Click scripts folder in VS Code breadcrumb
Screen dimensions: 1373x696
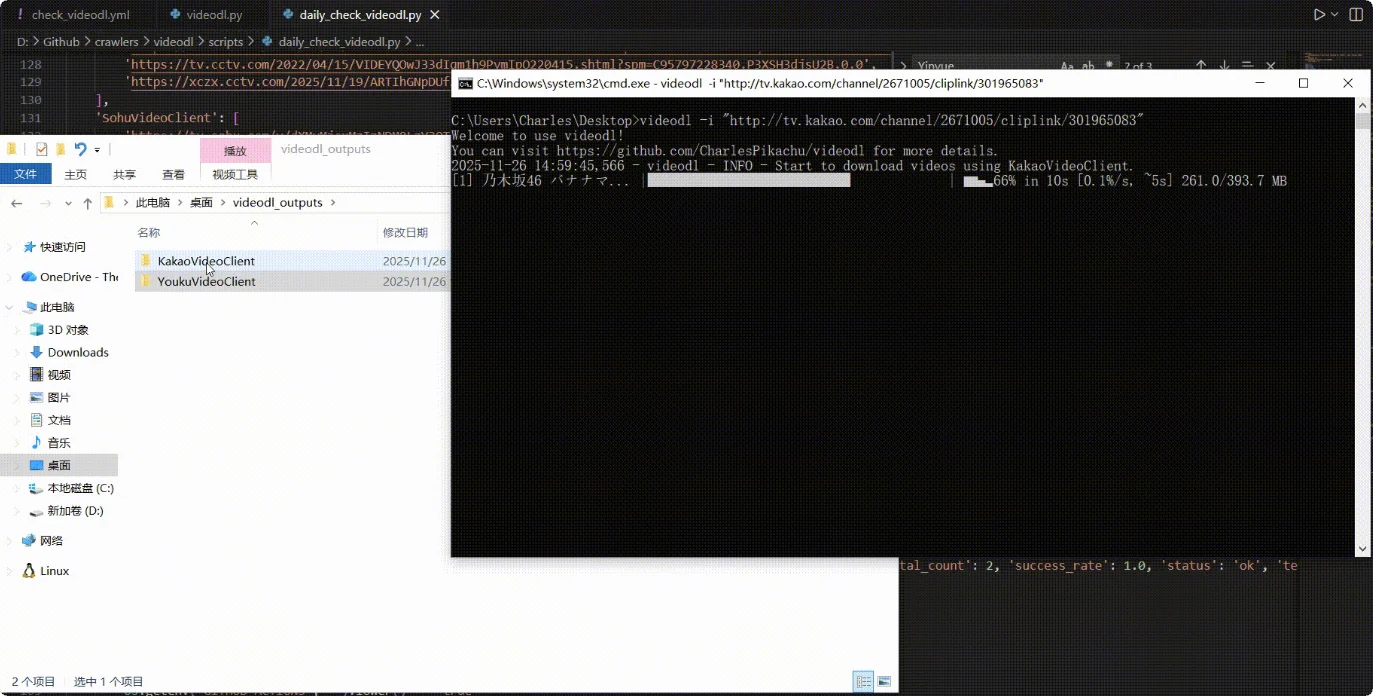pyautogui.click(x=225, y=42)
